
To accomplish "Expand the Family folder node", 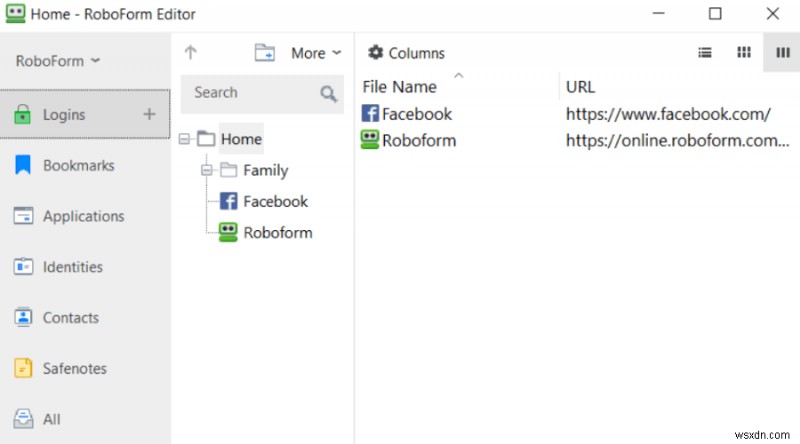I will (207, 170).
